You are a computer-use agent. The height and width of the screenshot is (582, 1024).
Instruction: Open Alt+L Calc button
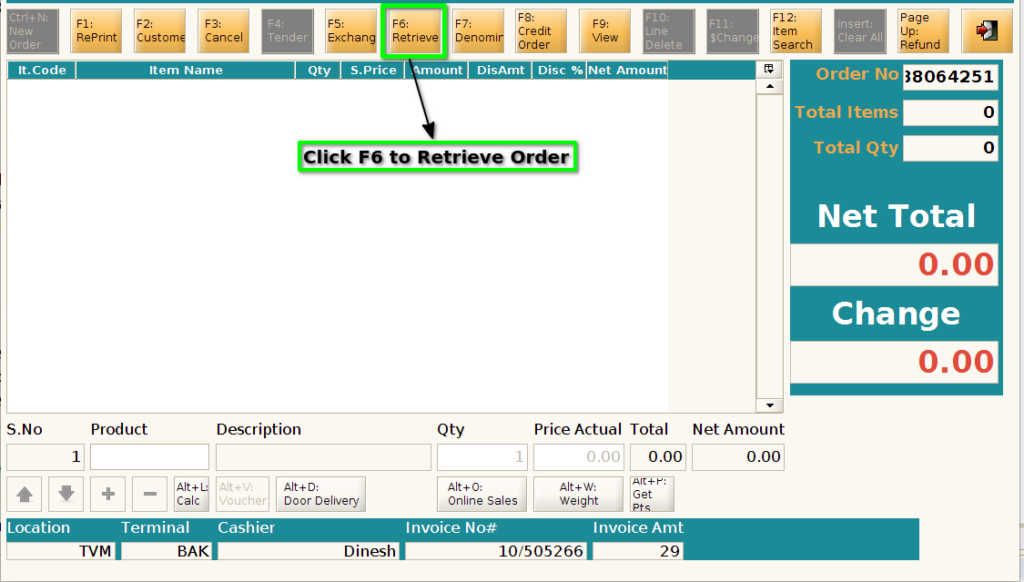[191, 494]
